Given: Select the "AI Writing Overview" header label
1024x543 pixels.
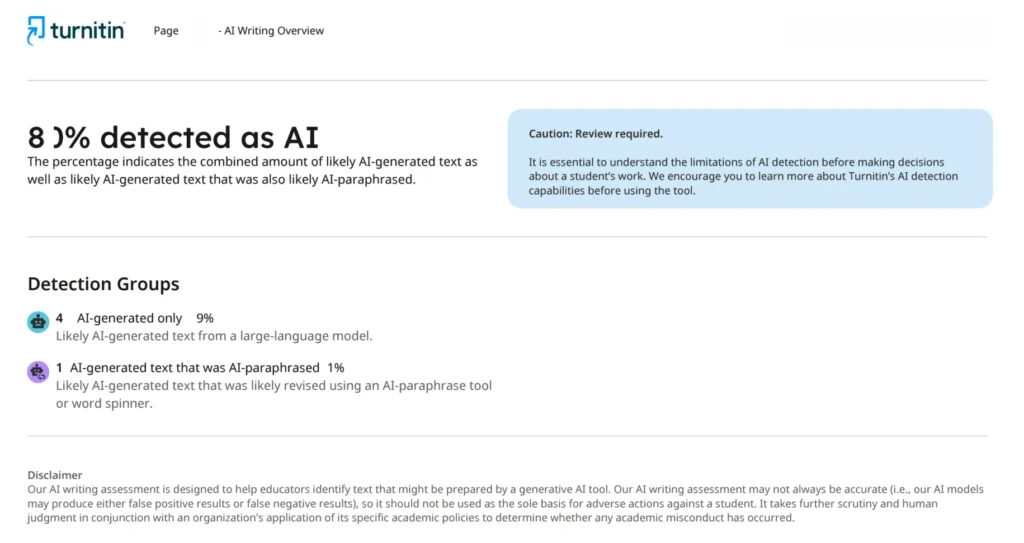Looking at the screenshot, I should pos(274,31).
